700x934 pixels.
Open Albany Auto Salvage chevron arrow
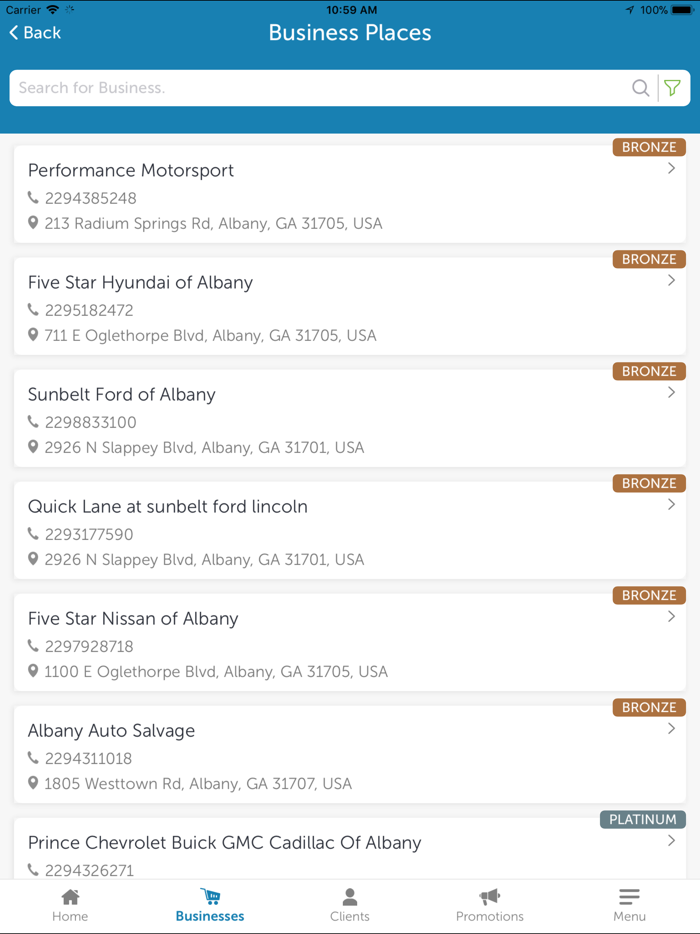(x=672, y=729)
